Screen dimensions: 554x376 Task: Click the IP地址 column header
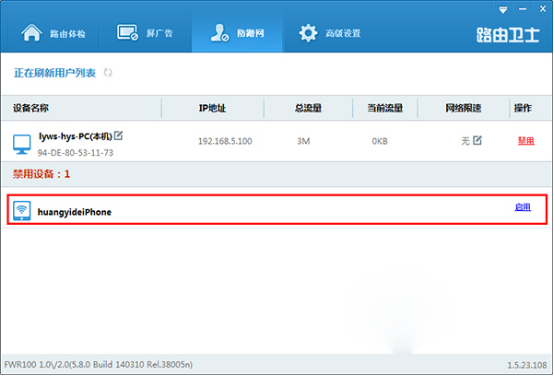212,108
